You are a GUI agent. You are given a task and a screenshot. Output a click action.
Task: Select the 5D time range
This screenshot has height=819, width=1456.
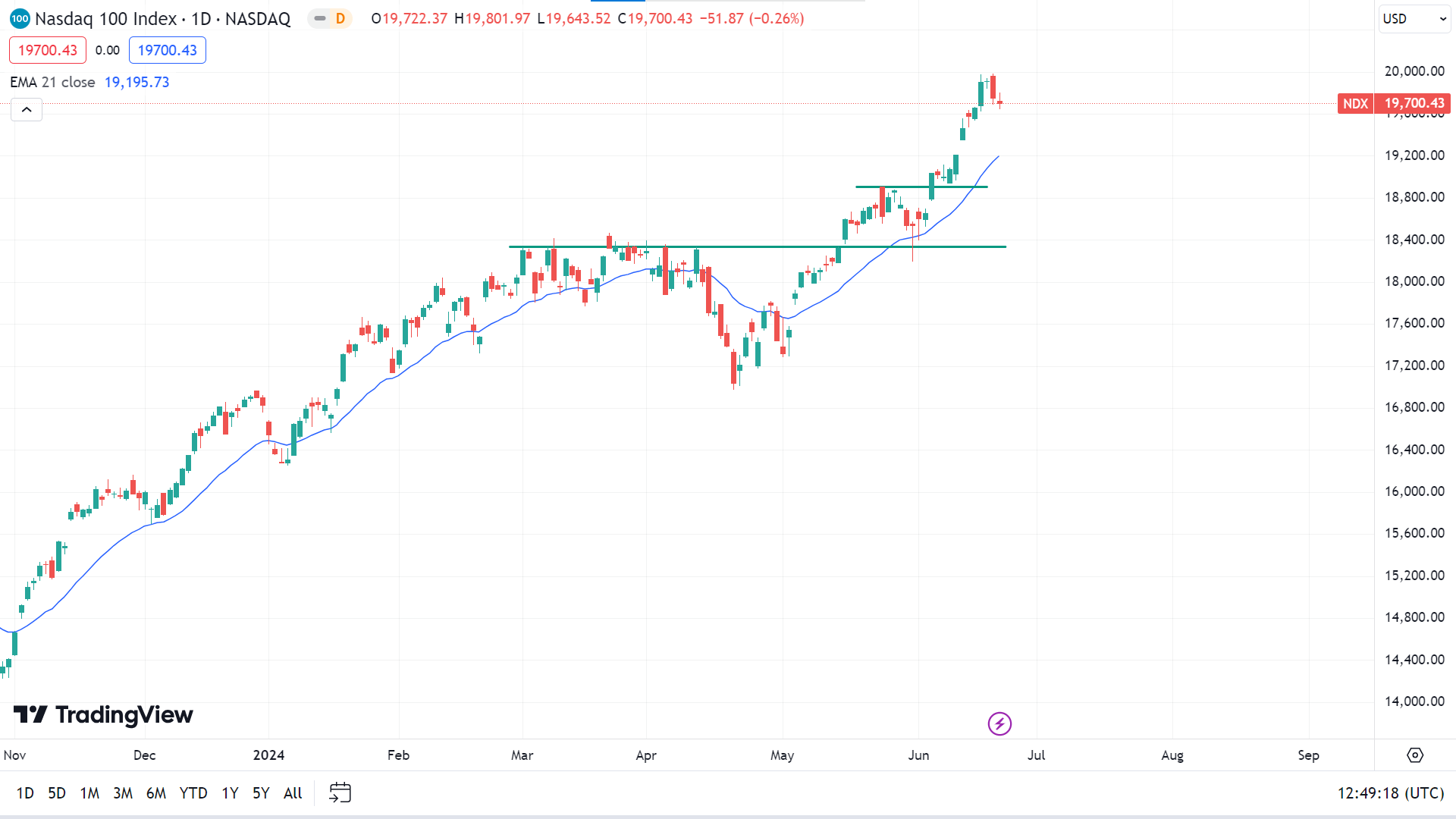pyautogui.click(x=57, y=793)
